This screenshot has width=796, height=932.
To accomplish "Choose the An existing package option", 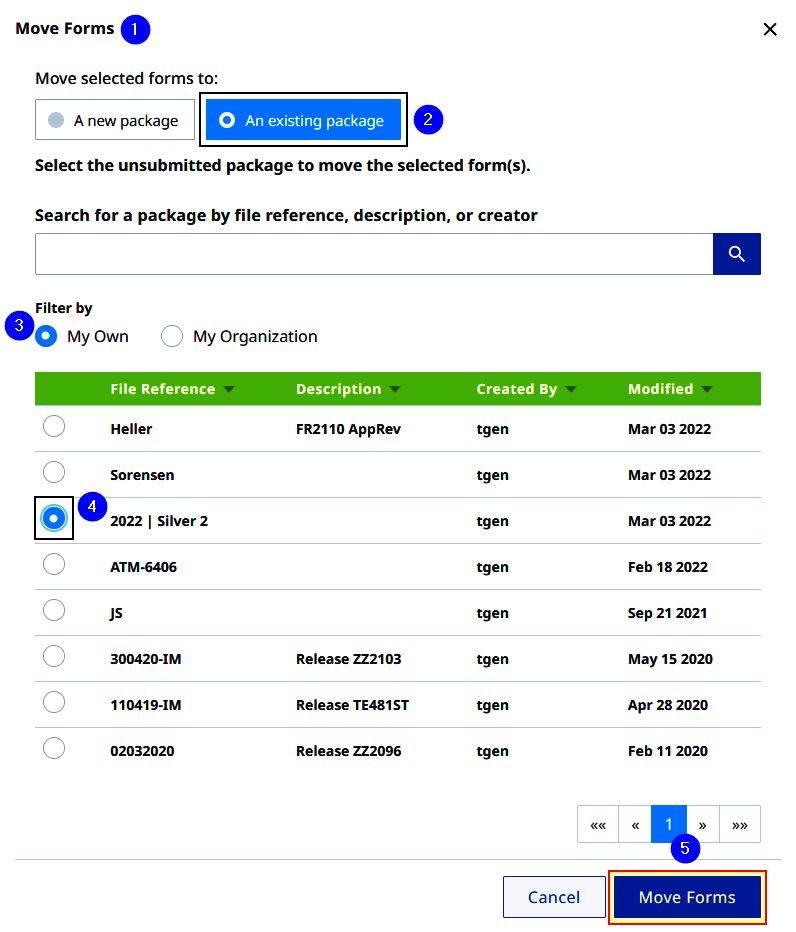I will click(x=303, y=120).
